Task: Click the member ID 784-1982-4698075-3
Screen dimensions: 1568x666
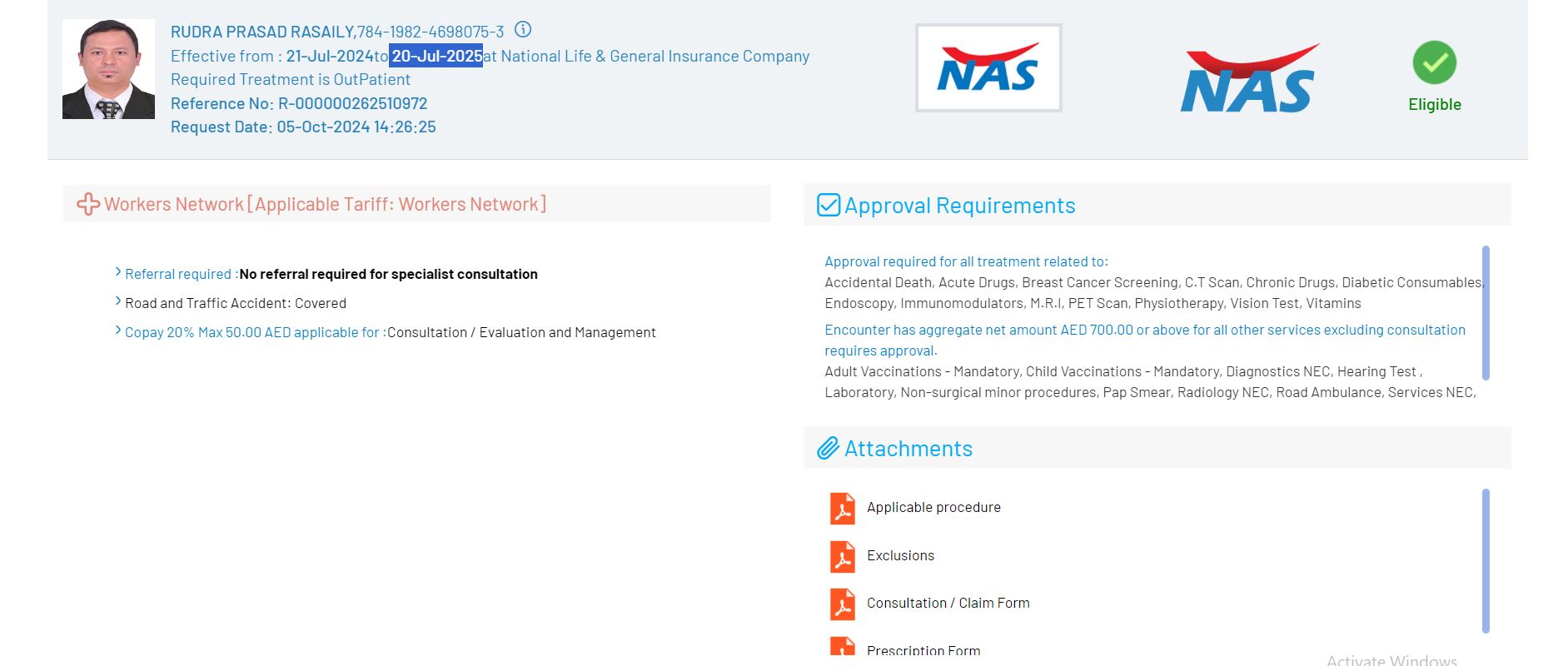Action: tap(431, 32)
